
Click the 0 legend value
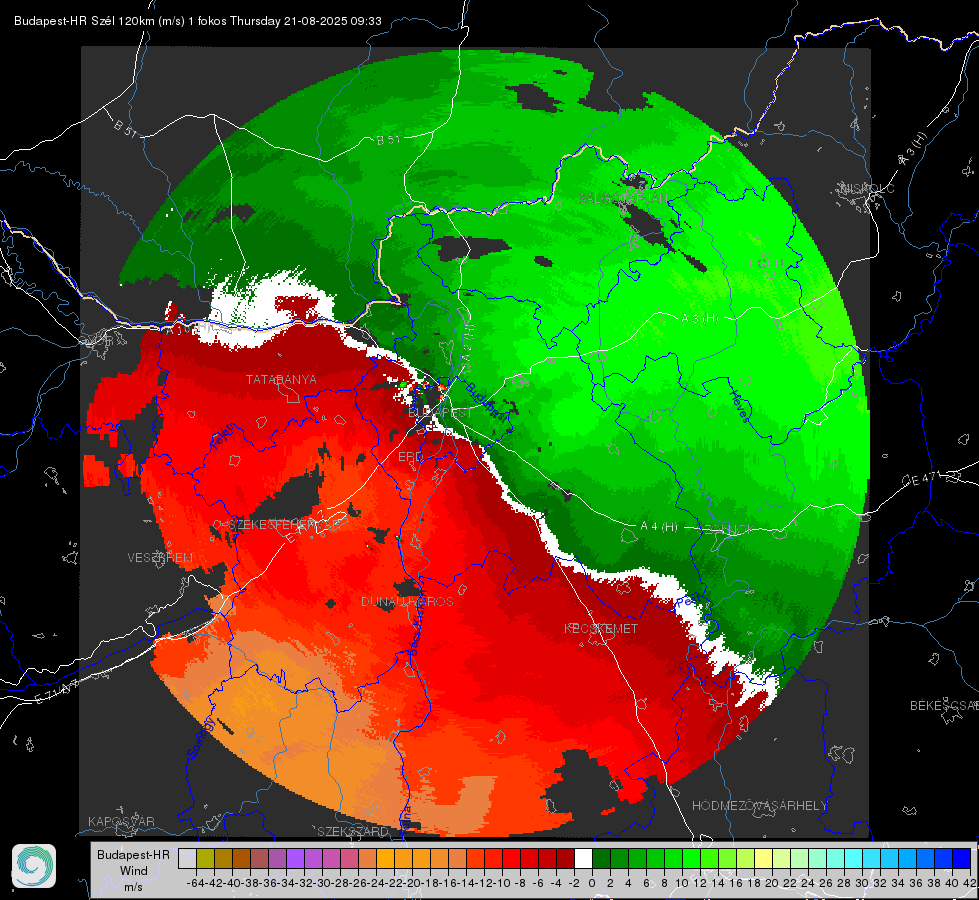tap(592, 883)
